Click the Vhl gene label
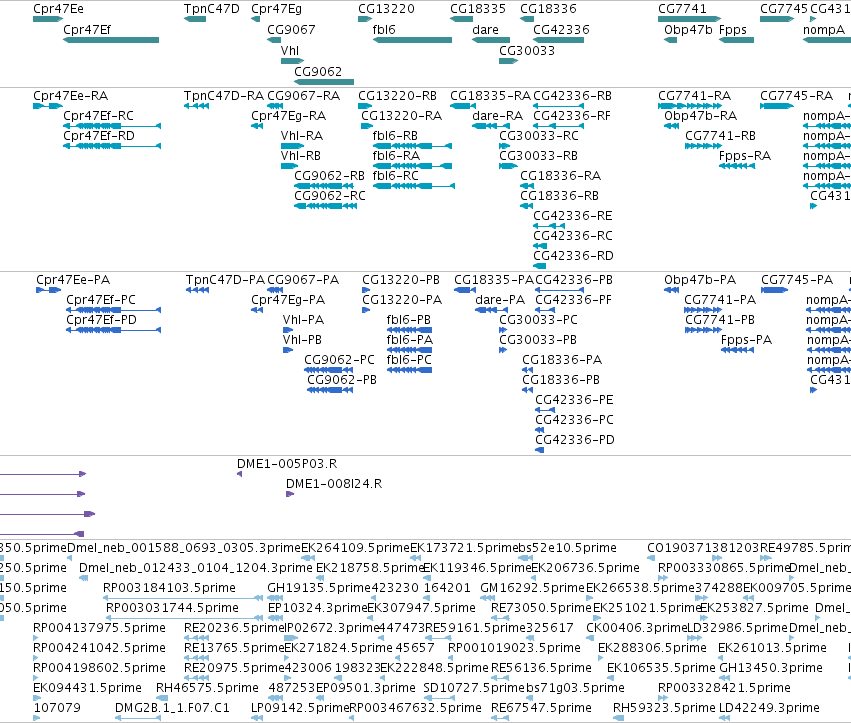Screen dimensions: 851x723 (290, 50)
